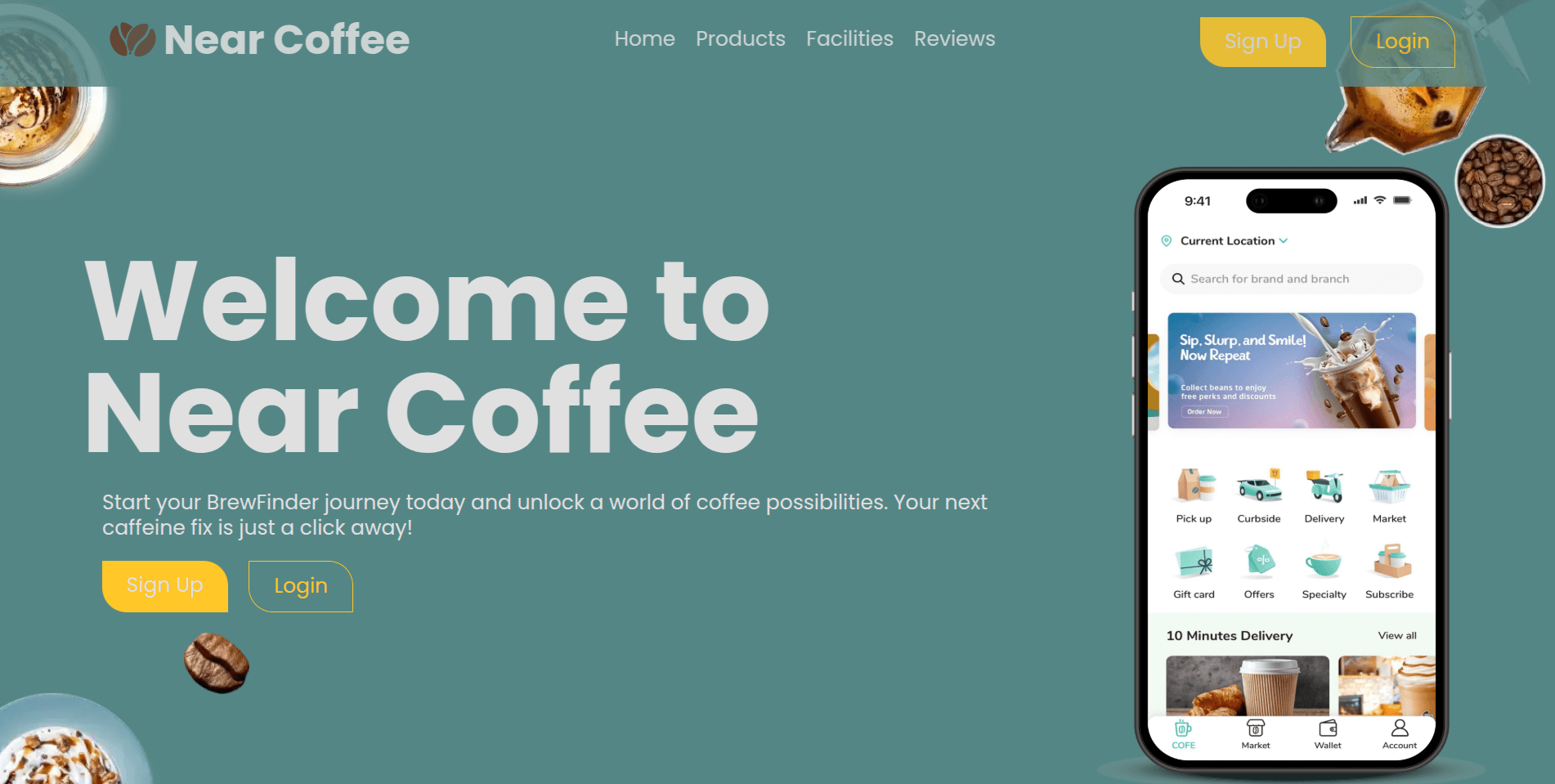The image size is (1555, 784).
Task: Open the Facilities navigation link
Action: pyautogui.click(x=849, y=38)
